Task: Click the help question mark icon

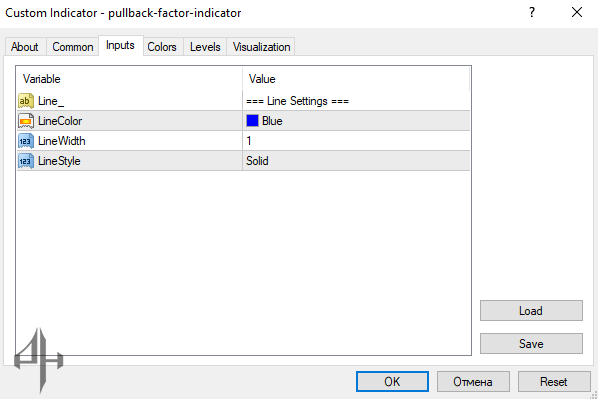Action: (532, 13)
